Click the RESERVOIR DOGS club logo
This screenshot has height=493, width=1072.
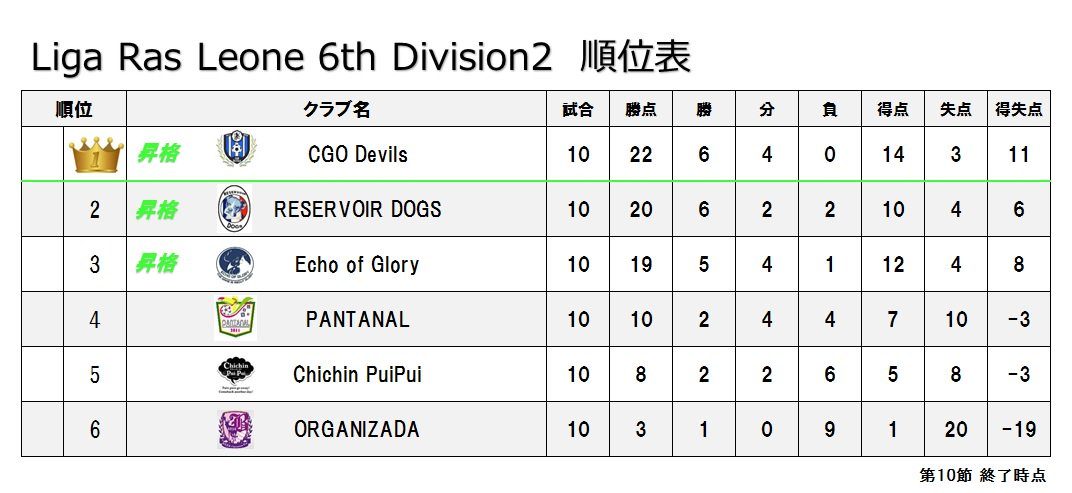(x=234, y=209)
